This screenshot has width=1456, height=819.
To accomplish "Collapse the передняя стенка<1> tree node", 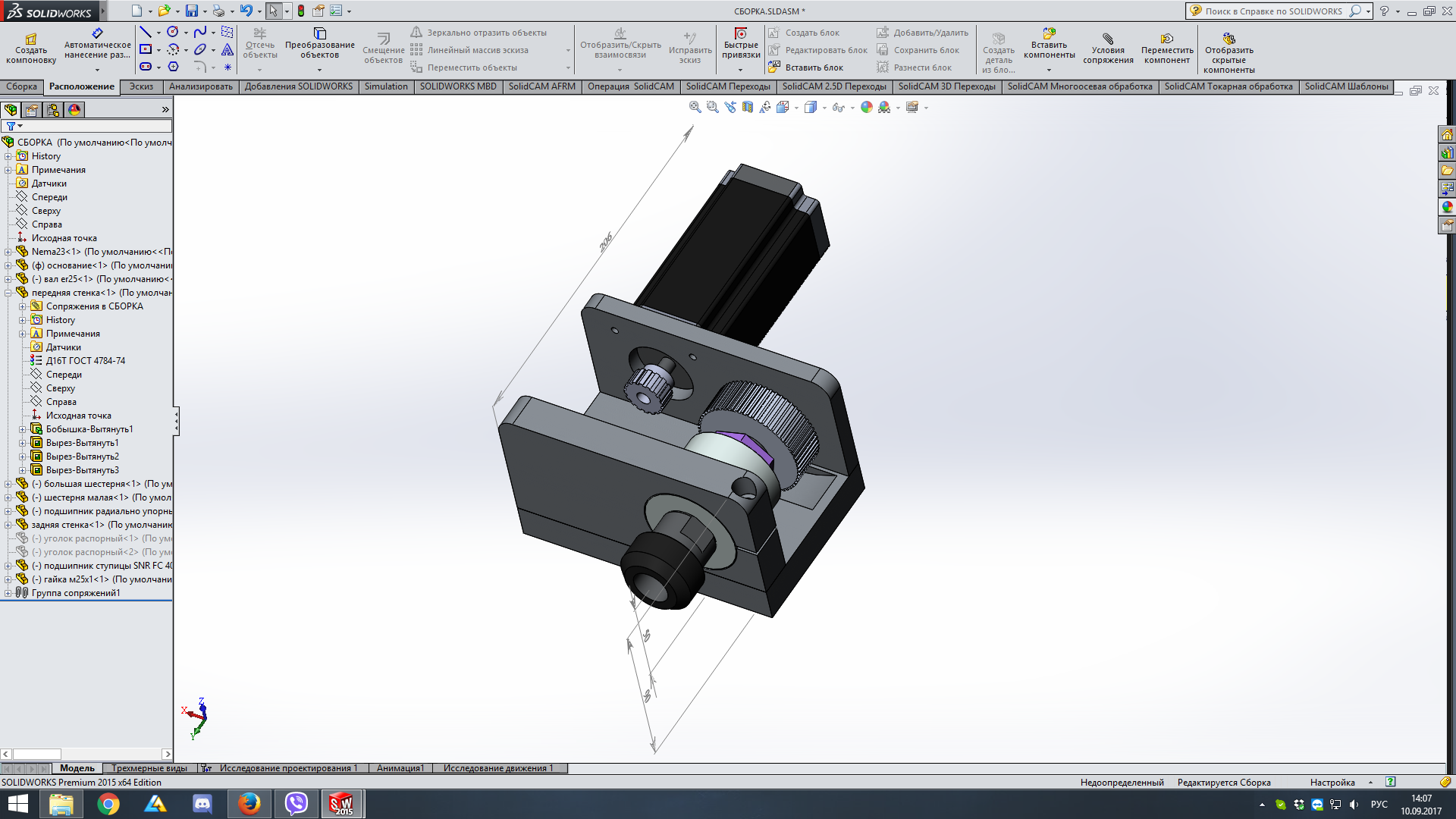I will (x=8, y=293).
